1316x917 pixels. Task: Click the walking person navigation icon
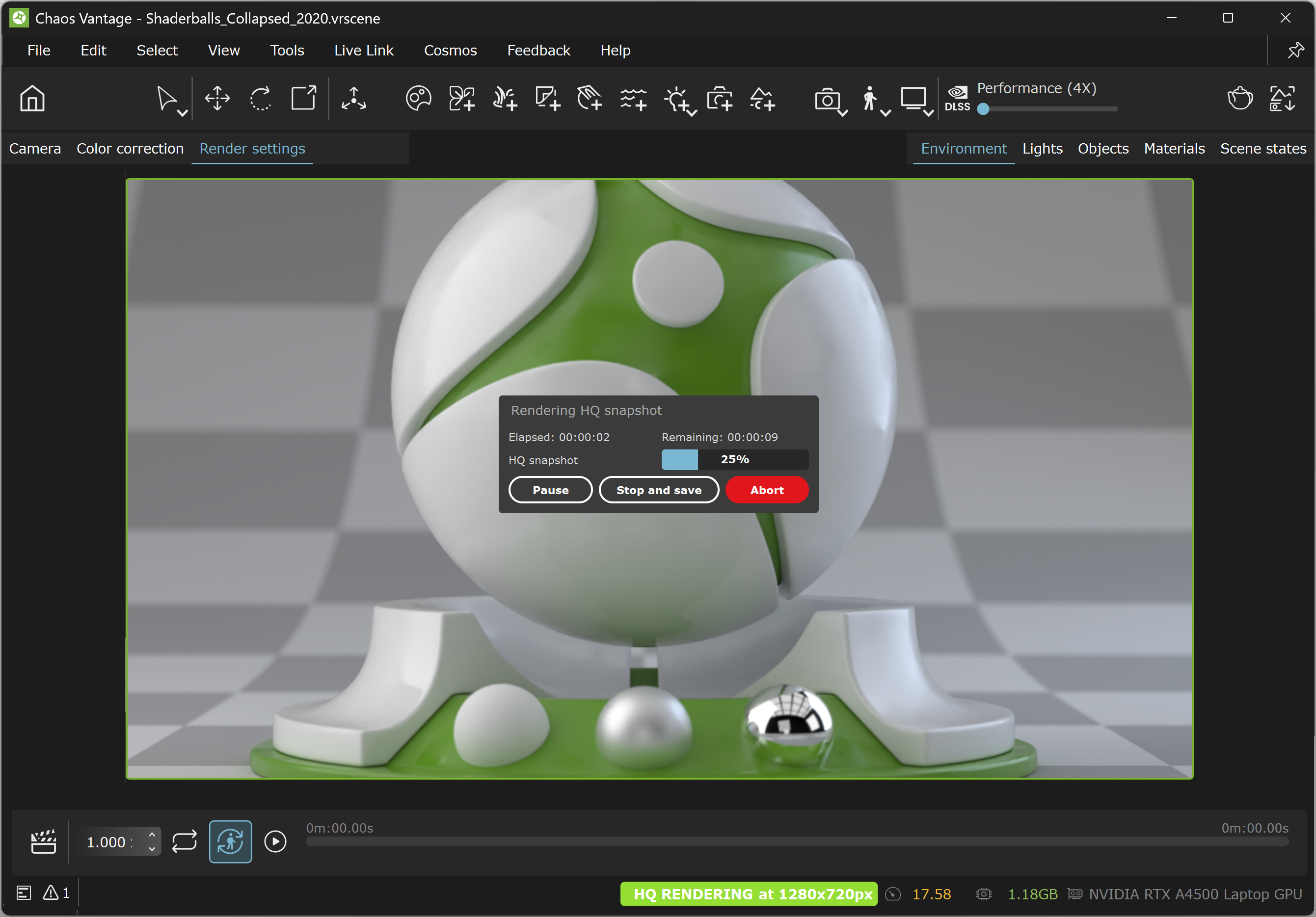[870, 99]
